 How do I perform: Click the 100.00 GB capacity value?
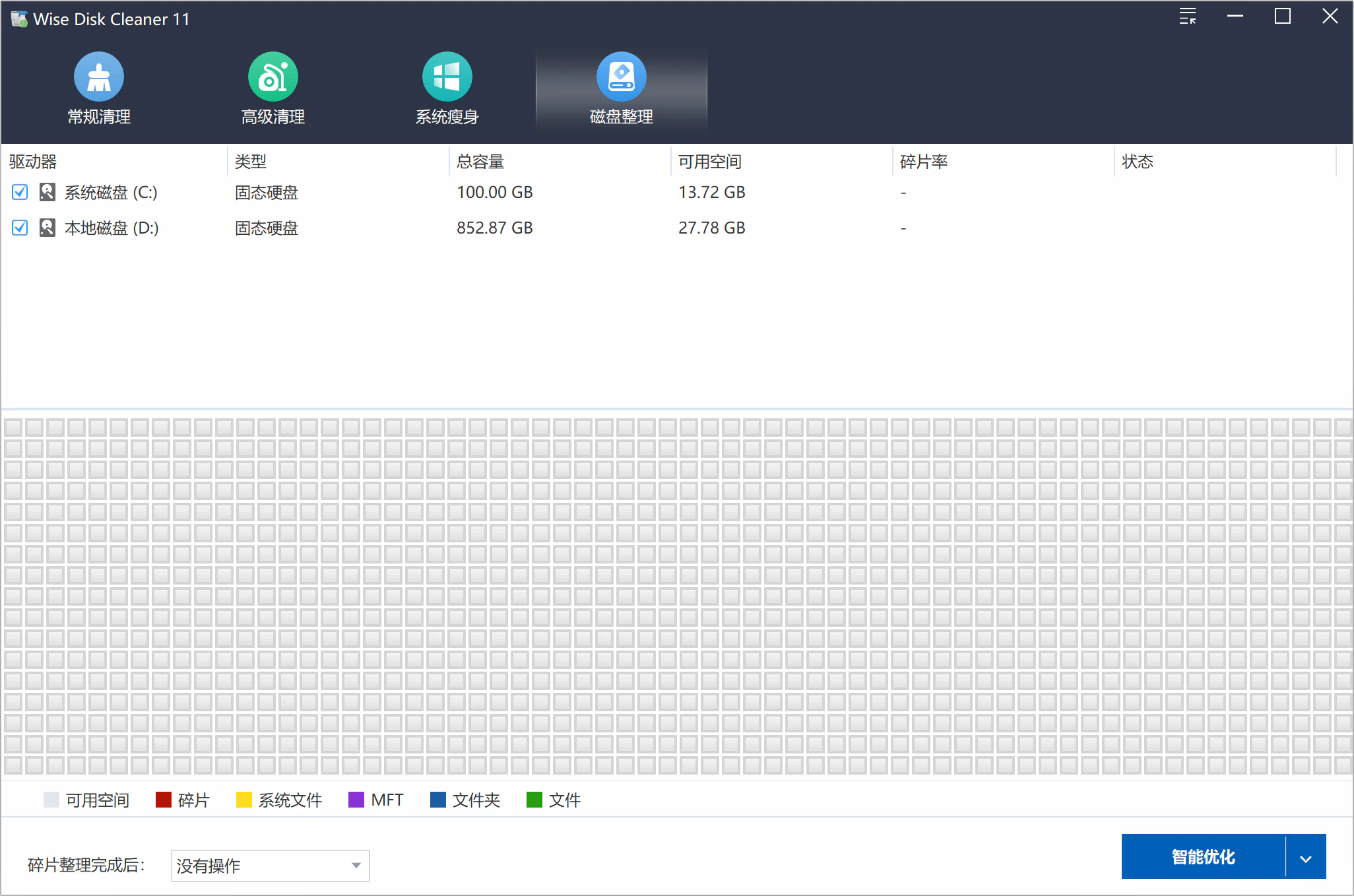pos(495,192)
